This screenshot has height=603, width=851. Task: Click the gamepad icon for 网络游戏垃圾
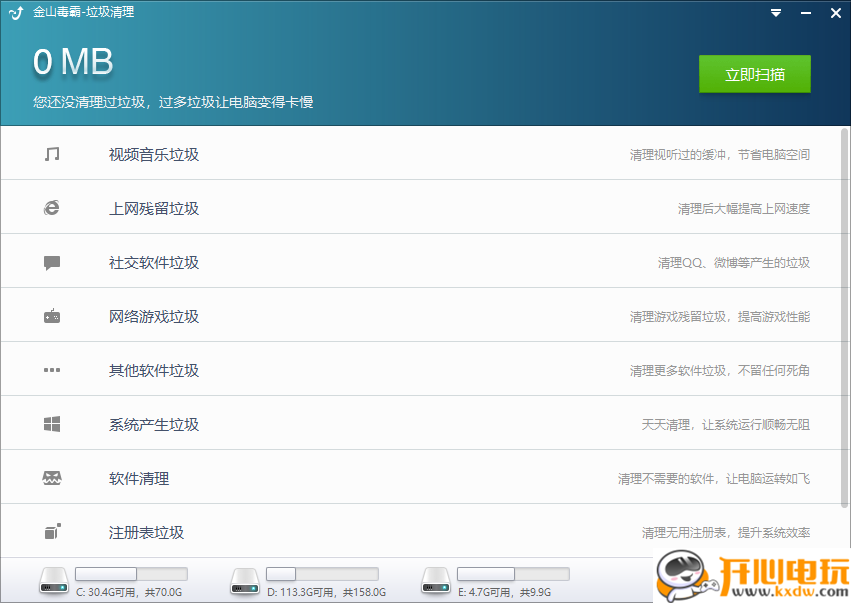tap(52, 314)
